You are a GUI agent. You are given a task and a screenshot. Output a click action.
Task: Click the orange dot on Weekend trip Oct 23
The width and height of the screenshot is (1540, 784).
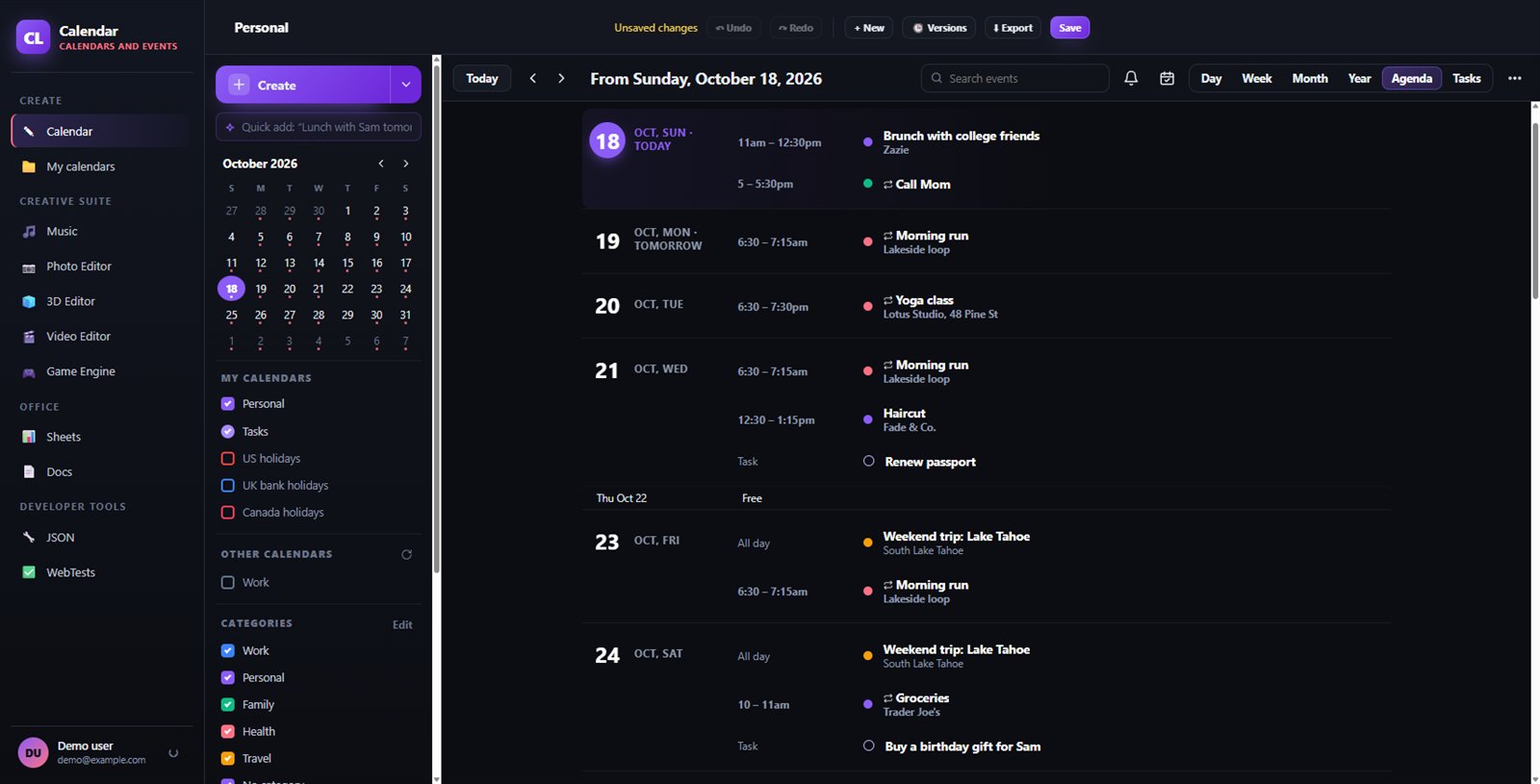pos(867,543)
